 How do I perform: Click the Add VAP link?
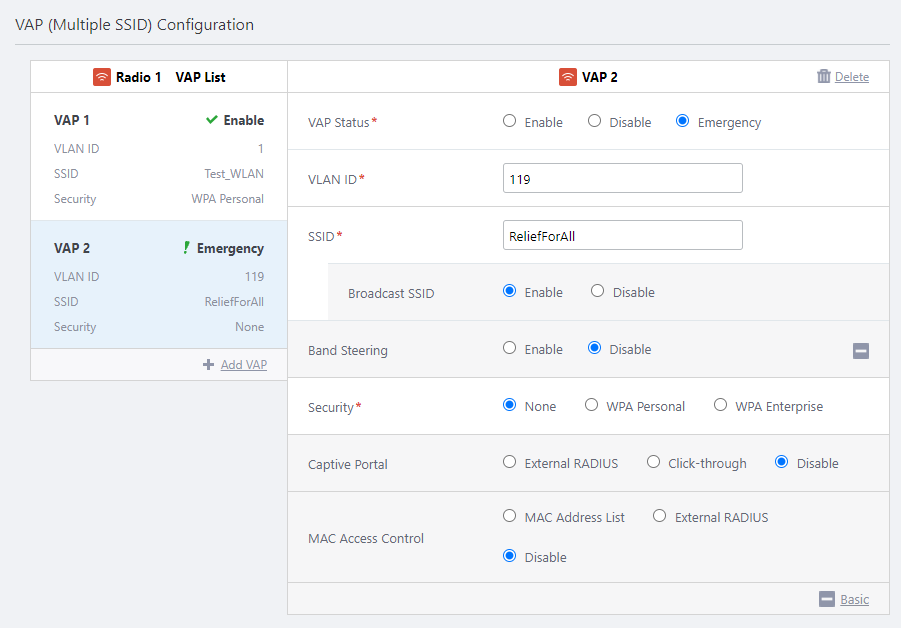[x=243, y=365]
